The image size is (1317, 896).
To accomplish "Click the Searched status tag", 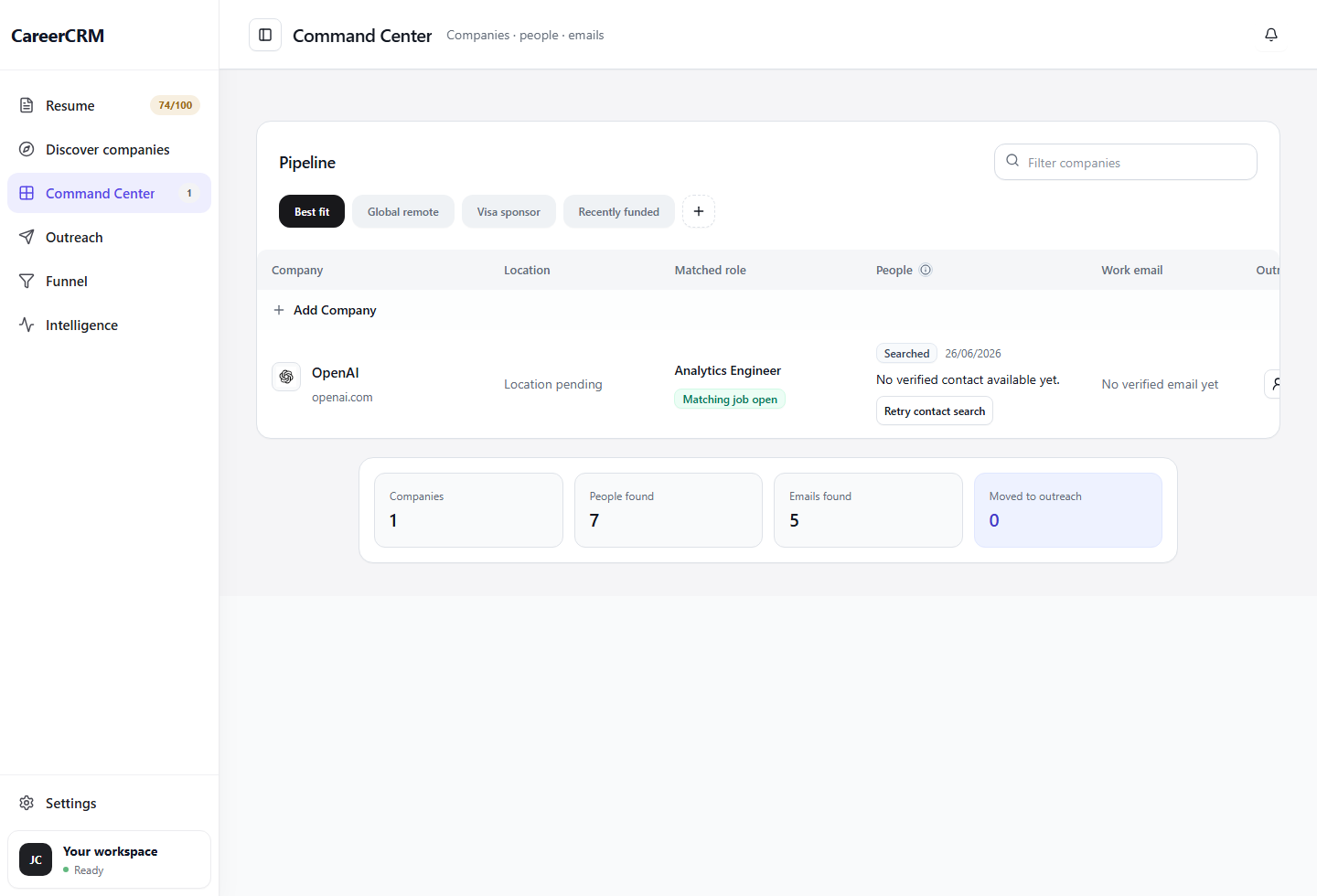I will point(906,353).
